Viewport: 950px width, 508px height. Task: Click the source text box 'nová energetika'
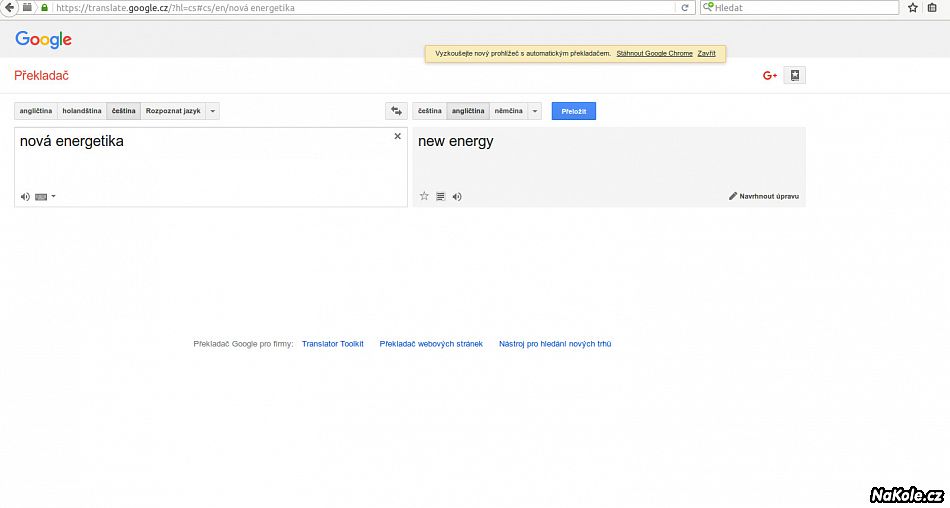[211, 167]
